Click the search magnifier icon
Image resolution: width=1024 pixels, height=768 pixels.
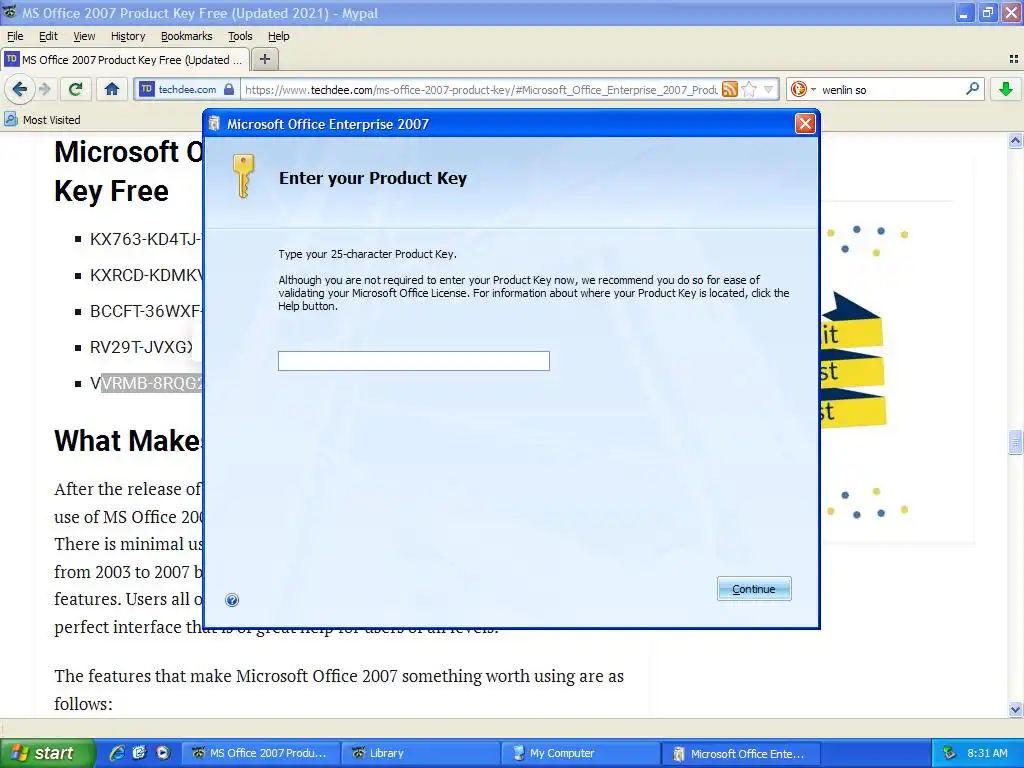[972, 89]
